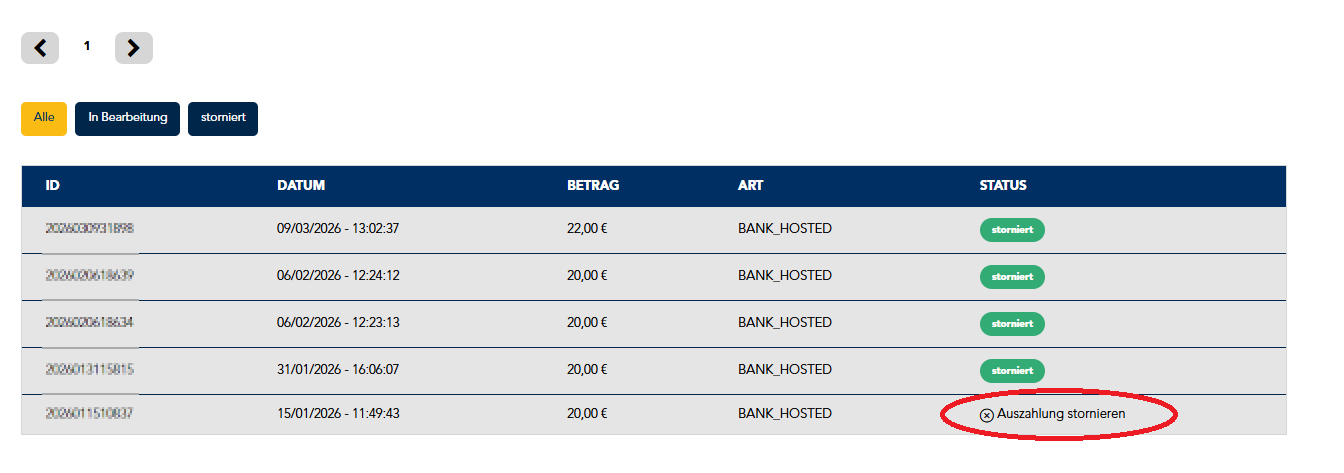1344x473 pixels.
Task: Click the BETRAG column header
Action: [593, 186]
